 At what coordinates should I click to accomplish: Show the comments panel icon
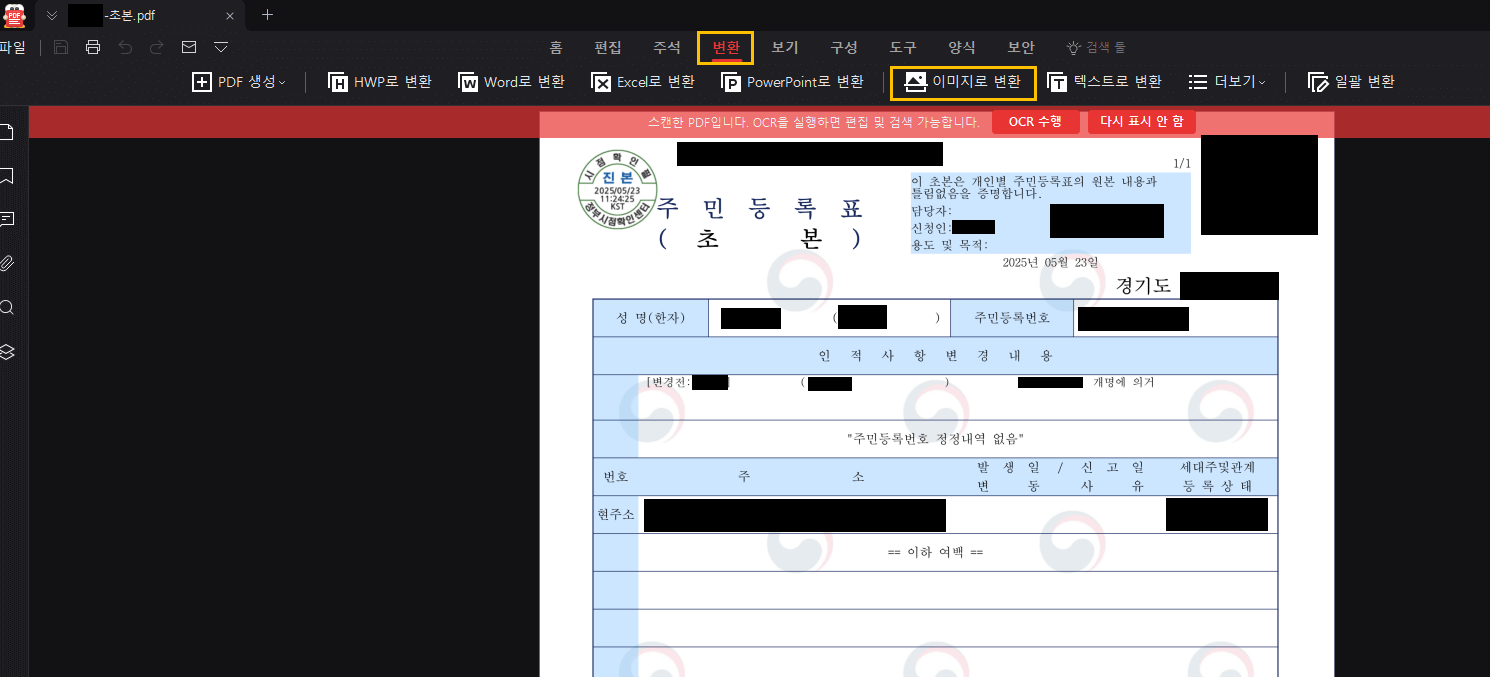(6, 219)
